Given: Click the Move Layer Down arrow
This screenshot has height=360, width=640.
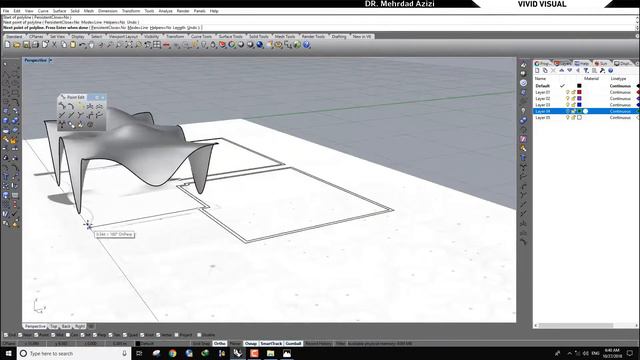Looking at the screenshot, I should point(570,71).
